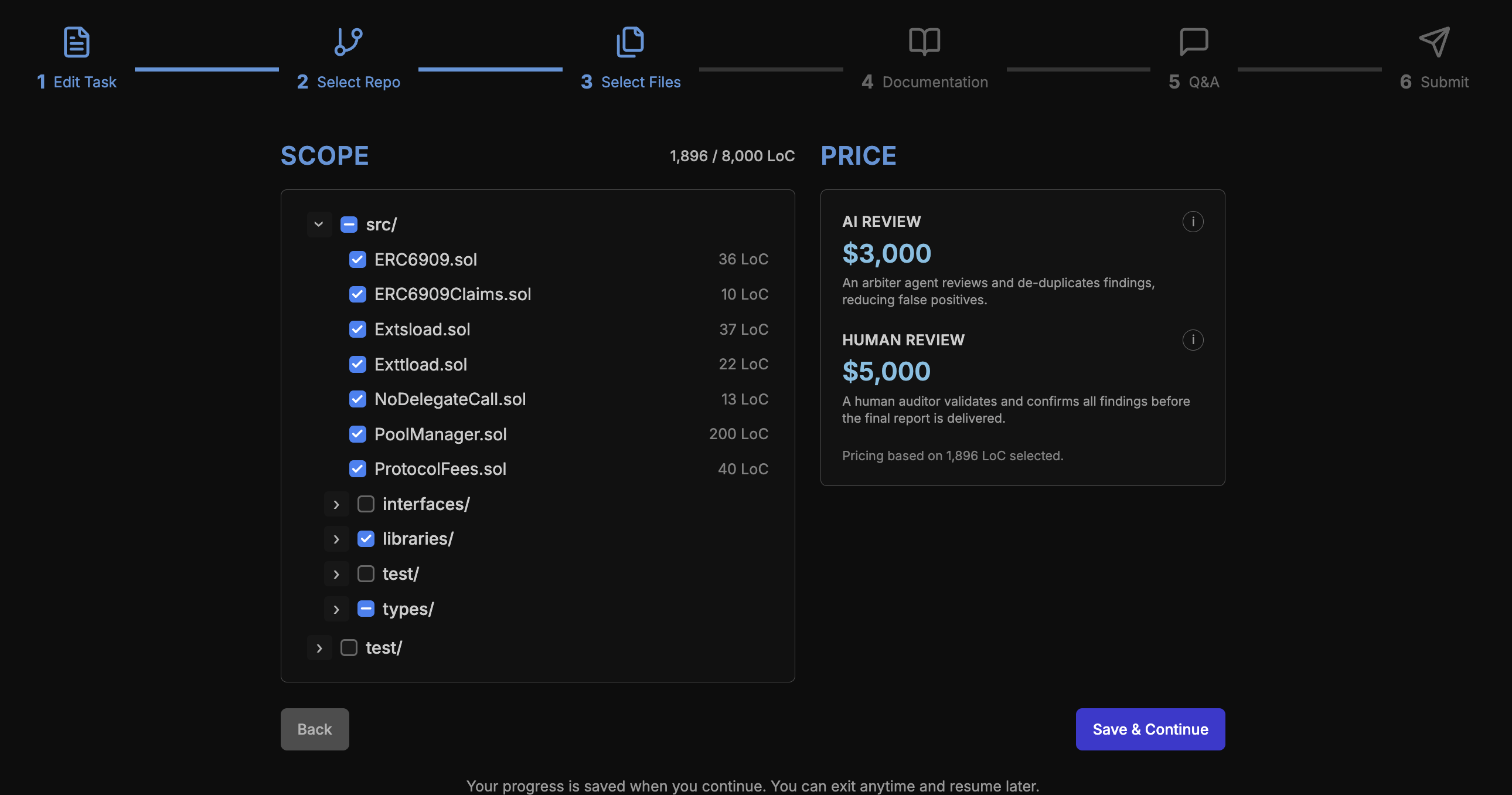Collapse the src/ folder
Viewport: 1512px width, 795px height.
click(x=319, y=225)
